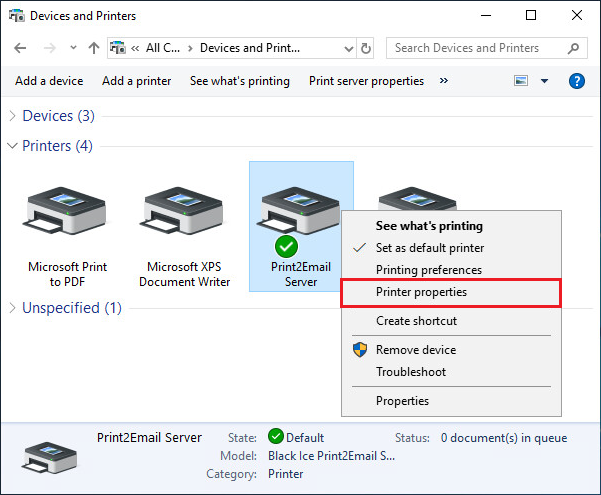Select Printer properties from context menu
The height and width of the screenshot is (495, 601).
pyautogui.click(x=421, y=292)
